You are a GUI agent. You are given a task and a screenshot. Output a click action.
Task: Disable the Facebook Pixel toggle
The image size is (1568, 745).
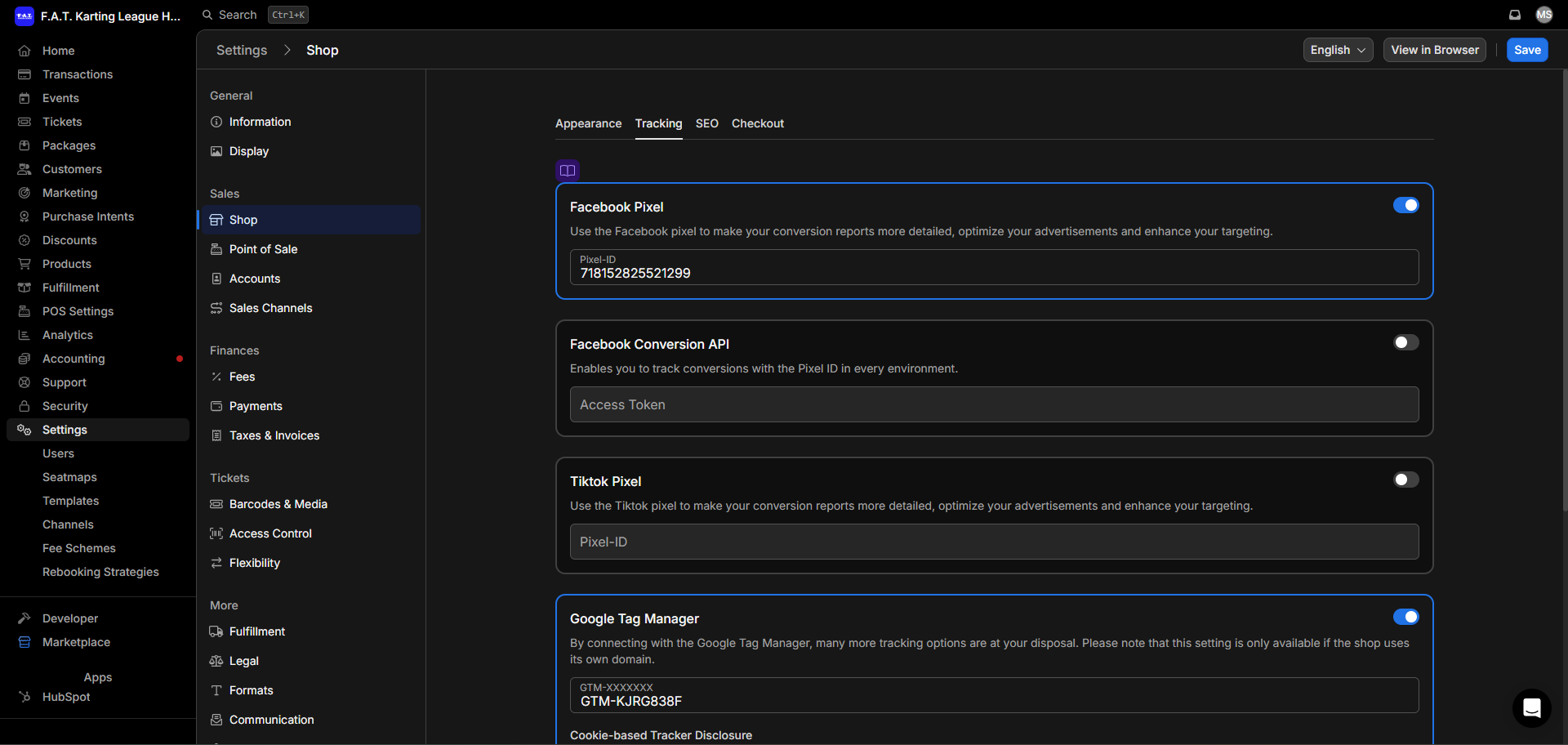[x=1405, y=205]
